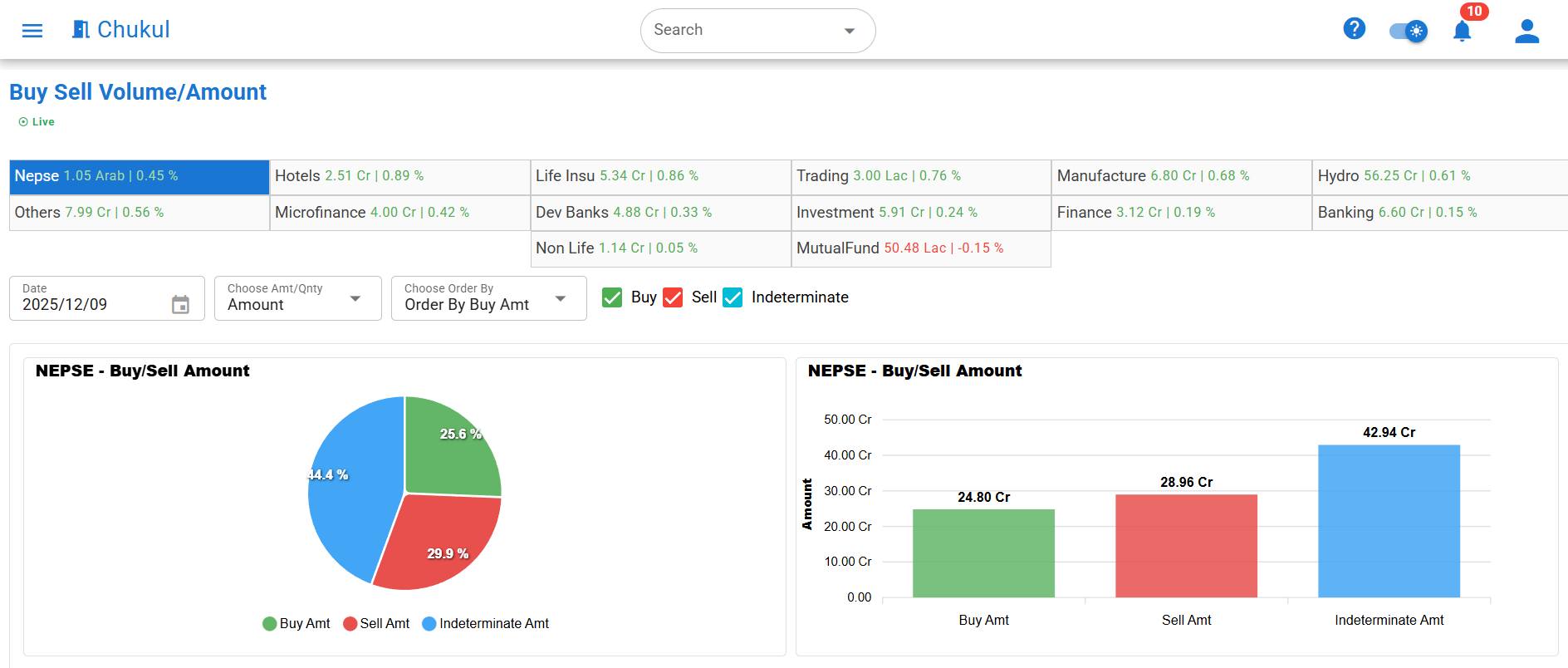Select the Life Insu sector tab
The height and width of the screenshot is (668, 1568).
661,177
